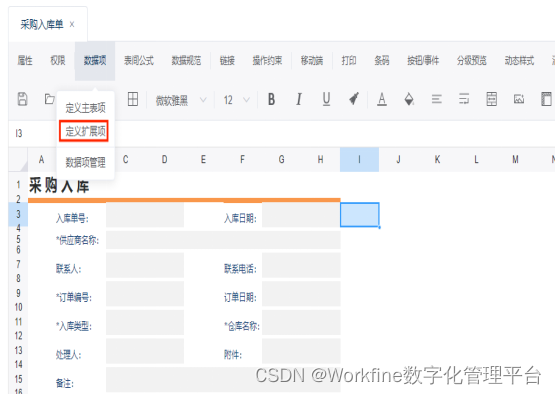The height and width of the screenshot is (394, 556).
Task: Open the folder icon in toolbar
Action: point(49,99)
